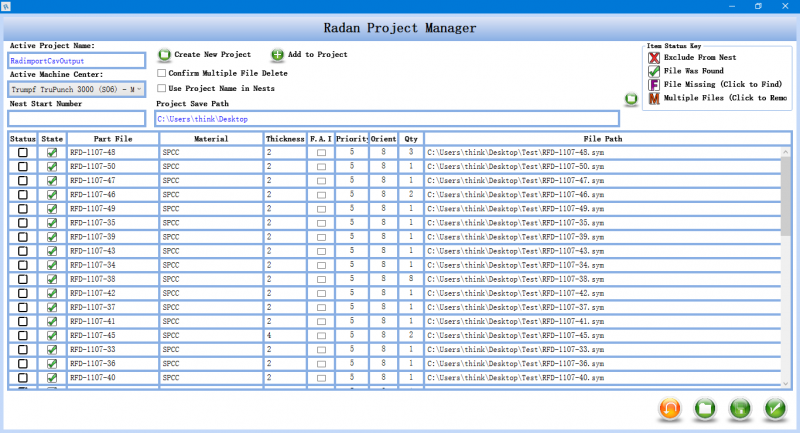Click the Active Project Name field
This screenshot has width=800, height=433.
point(77,60)
